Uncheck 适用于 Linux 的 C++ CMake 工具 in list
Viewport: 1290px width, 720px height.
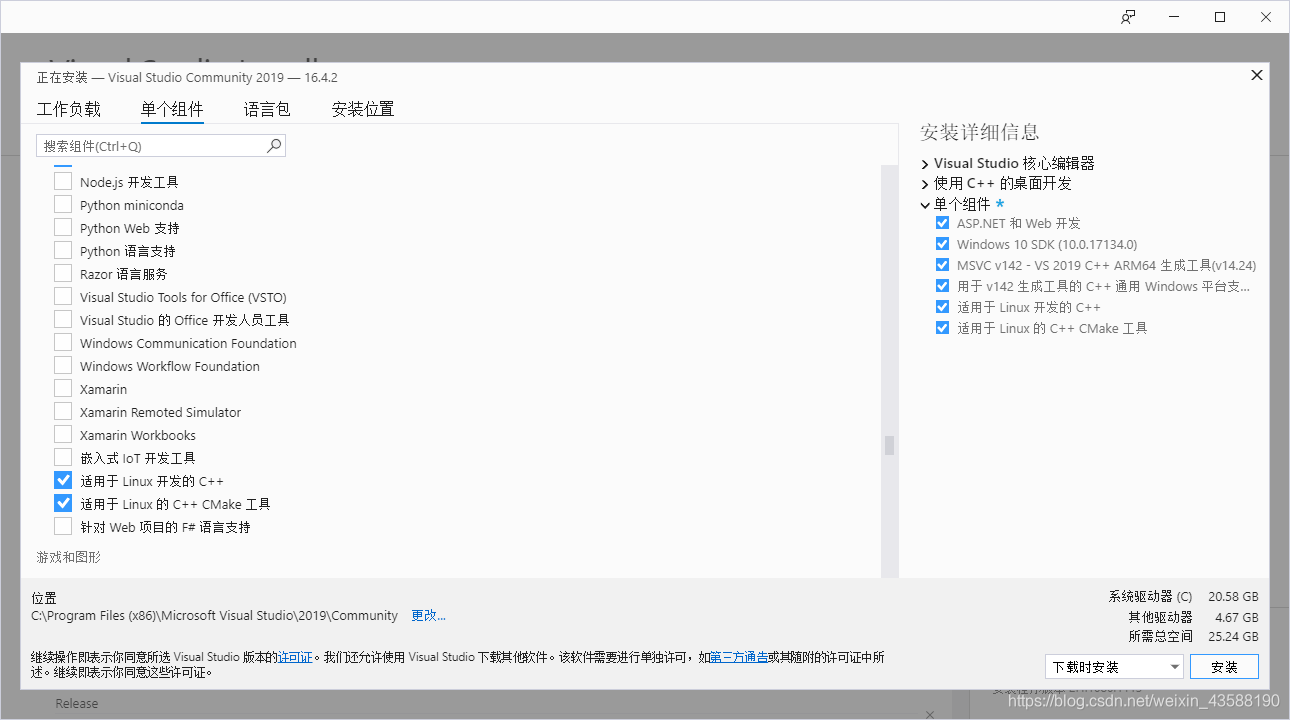63,504
